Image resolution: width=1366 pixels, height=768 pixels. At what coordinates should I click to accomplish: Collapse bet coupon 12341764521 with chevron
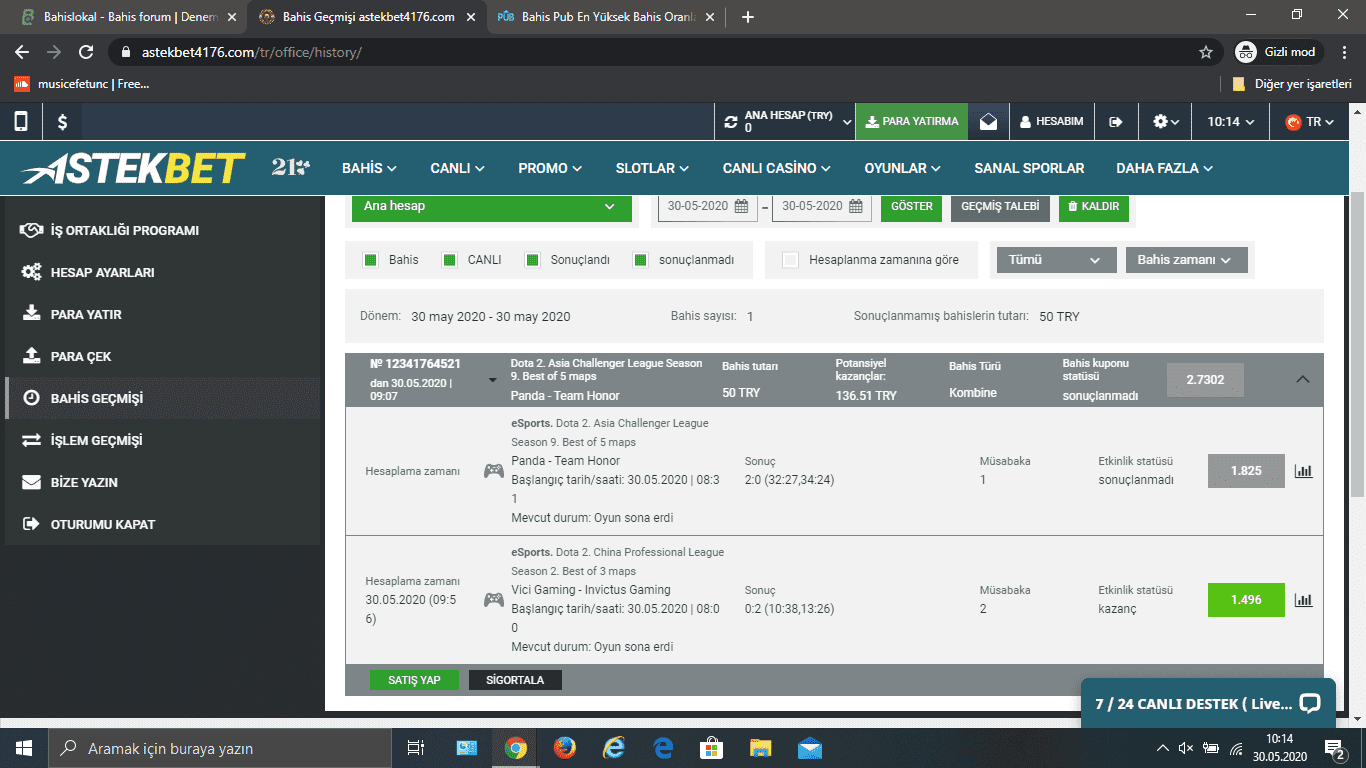coord(1302,379)
